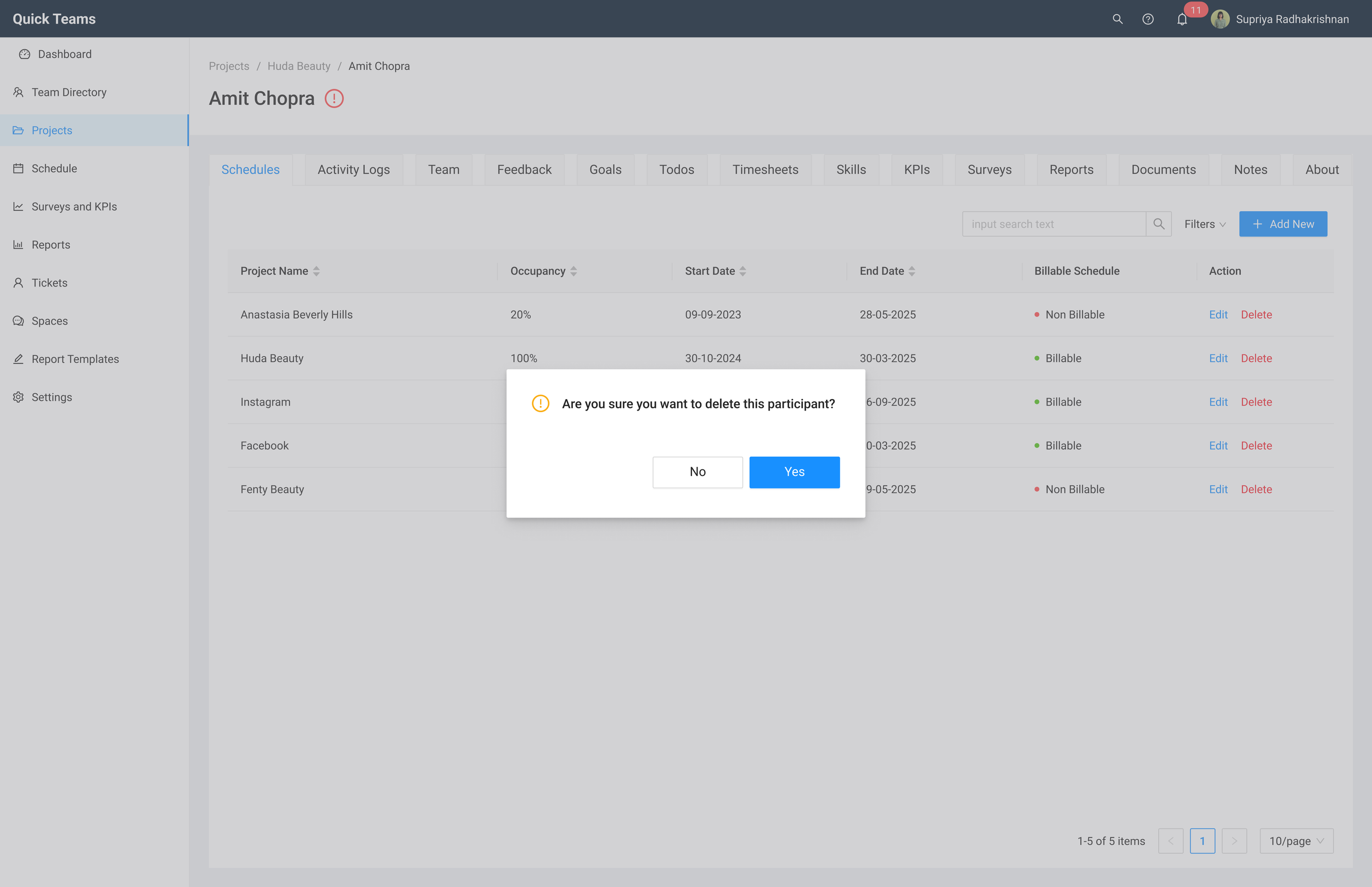Click the user avatar picture
This screenshot has height=887, width=1372.
[1219, 20]
